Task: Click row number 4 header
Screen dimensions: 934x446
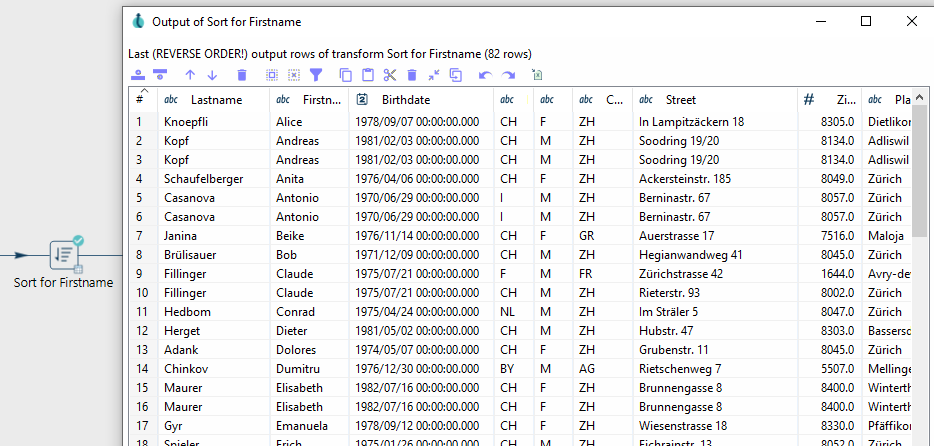Action: [x=144, y=179]
